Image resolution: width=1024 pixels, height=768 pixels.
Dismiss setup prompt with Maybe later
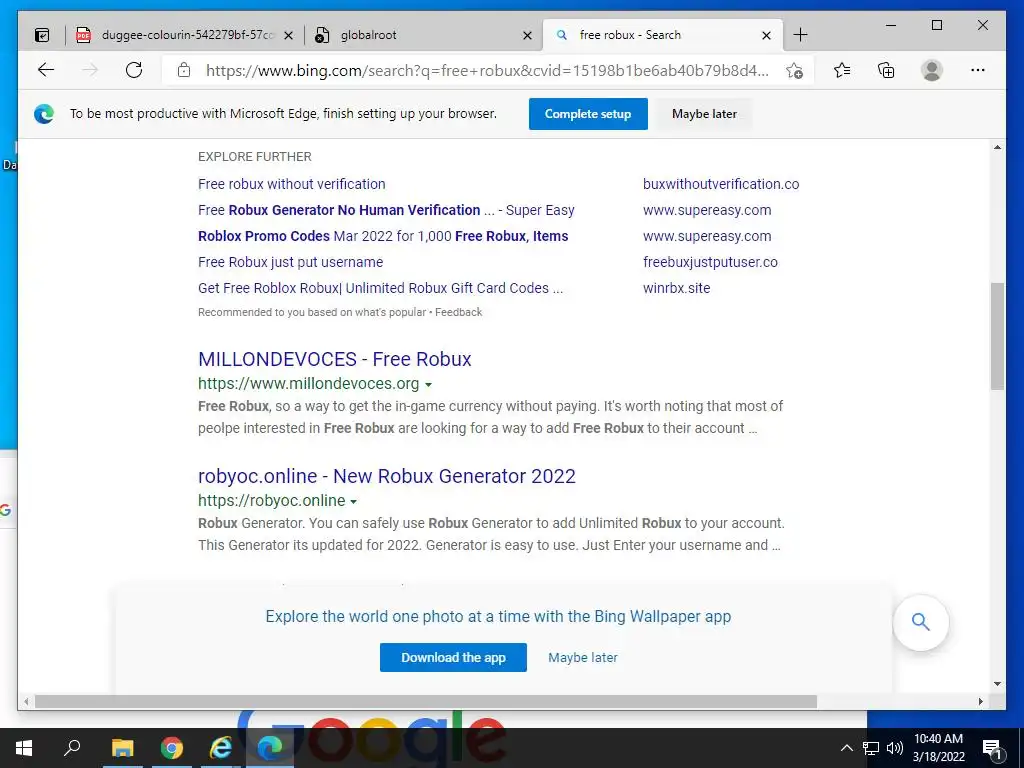click(x=704, y=114)
